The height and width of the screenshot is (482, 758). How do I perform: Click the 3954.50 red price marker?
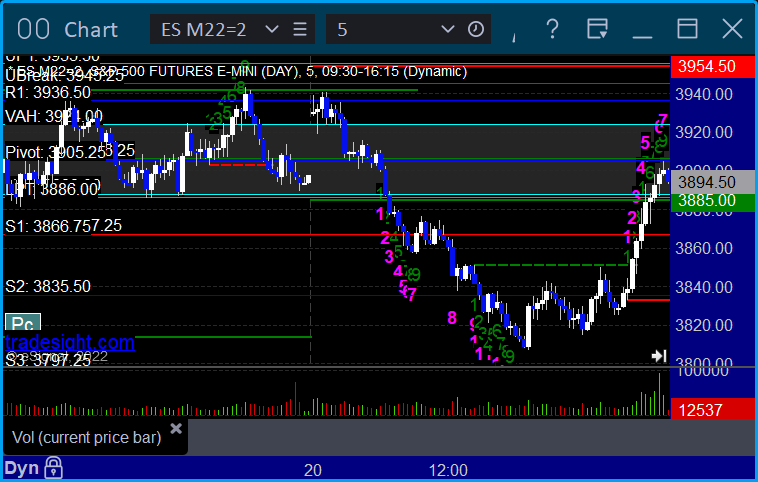click(713, 66)
